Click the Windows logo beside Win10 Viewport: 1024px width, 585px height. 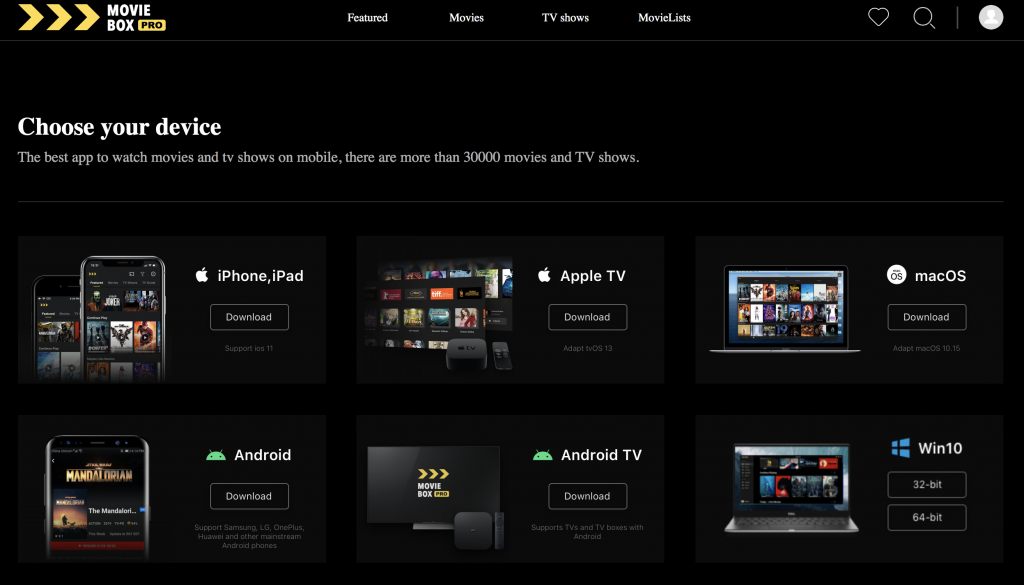(x=901, y=448)
